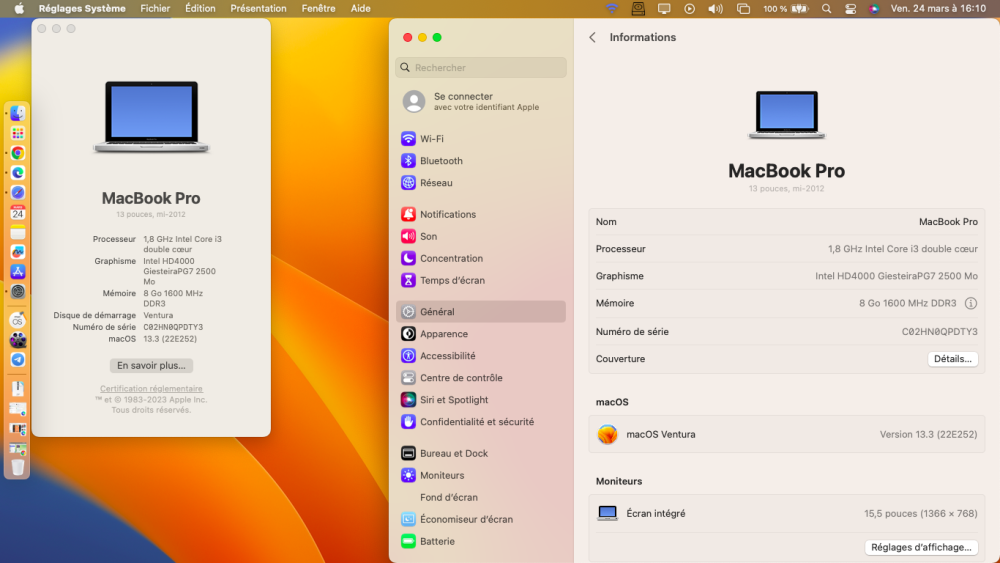This screenshot has height=563, width=1000.
Task: Launch Microsoft Edge from the Dock
Action: coord(18,173)
